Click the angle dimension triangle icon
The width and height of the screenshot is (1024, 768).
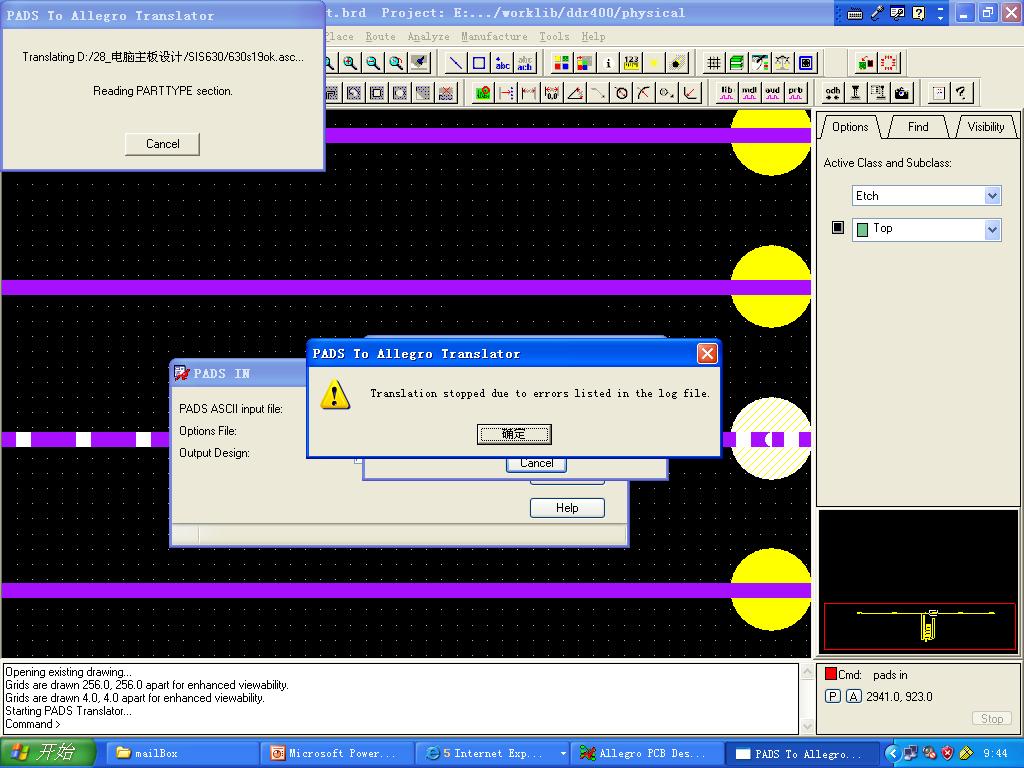pyautogui.click(x=575, y=93)
